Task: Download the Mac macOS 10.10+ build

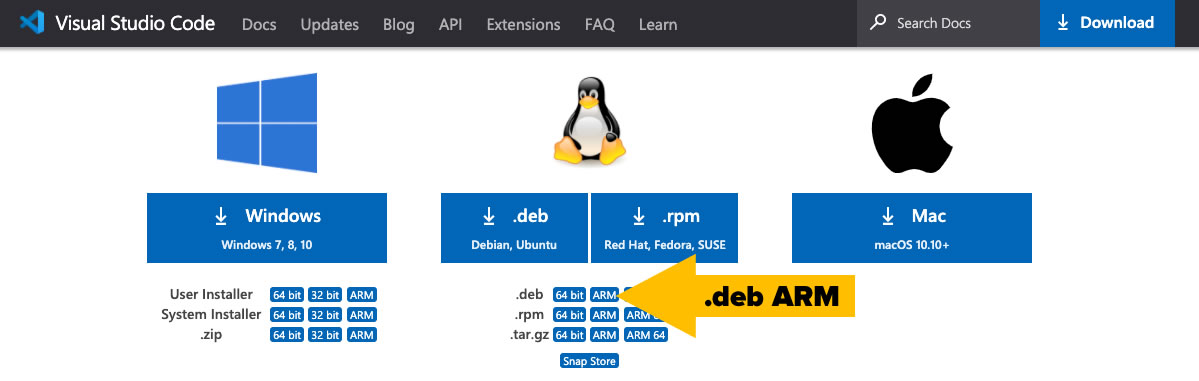Action: 911,228
